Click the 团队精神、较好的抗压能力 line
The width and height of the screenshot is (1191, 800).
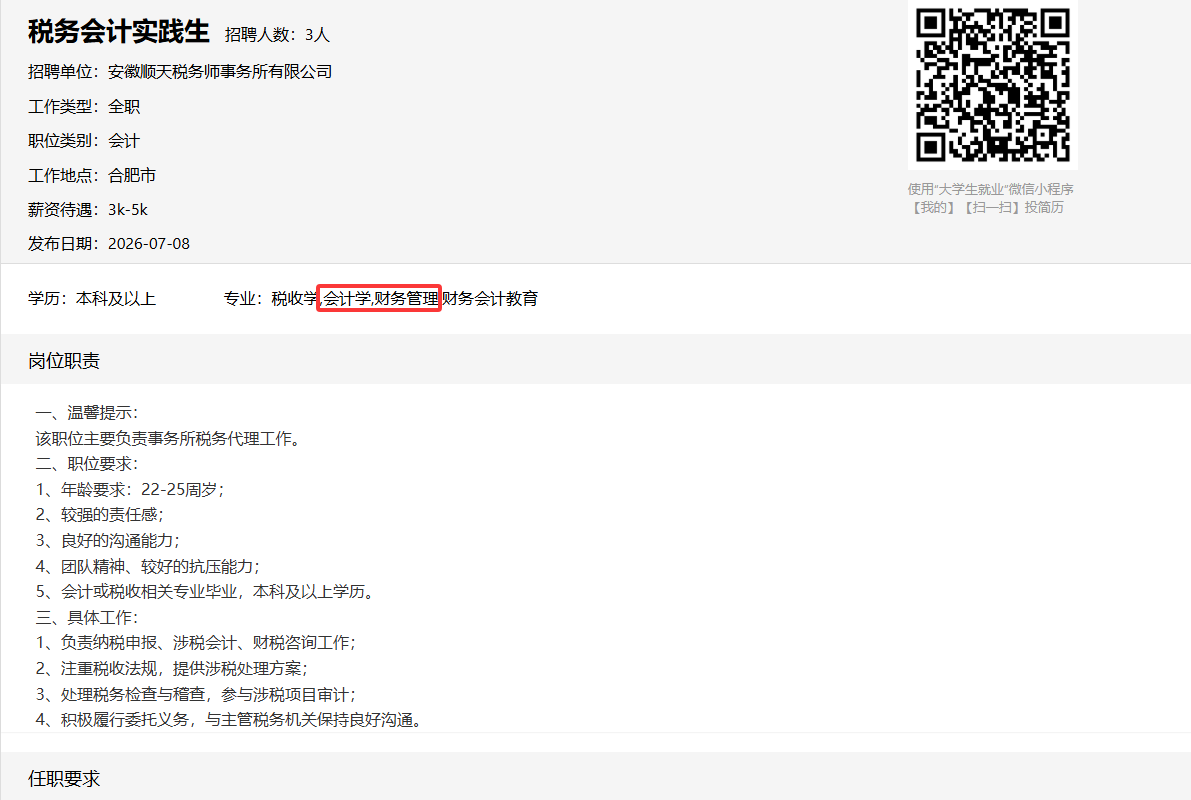tap(147, 566)
